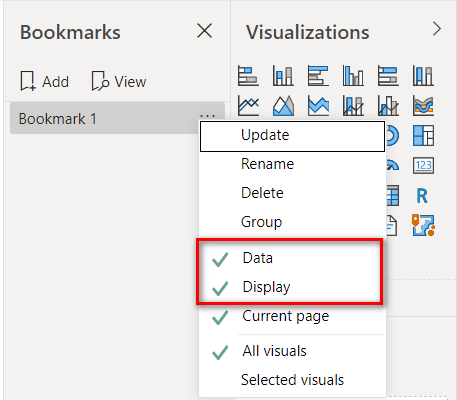
Task: Select the Treemap visual
Action: coord(423,135)
